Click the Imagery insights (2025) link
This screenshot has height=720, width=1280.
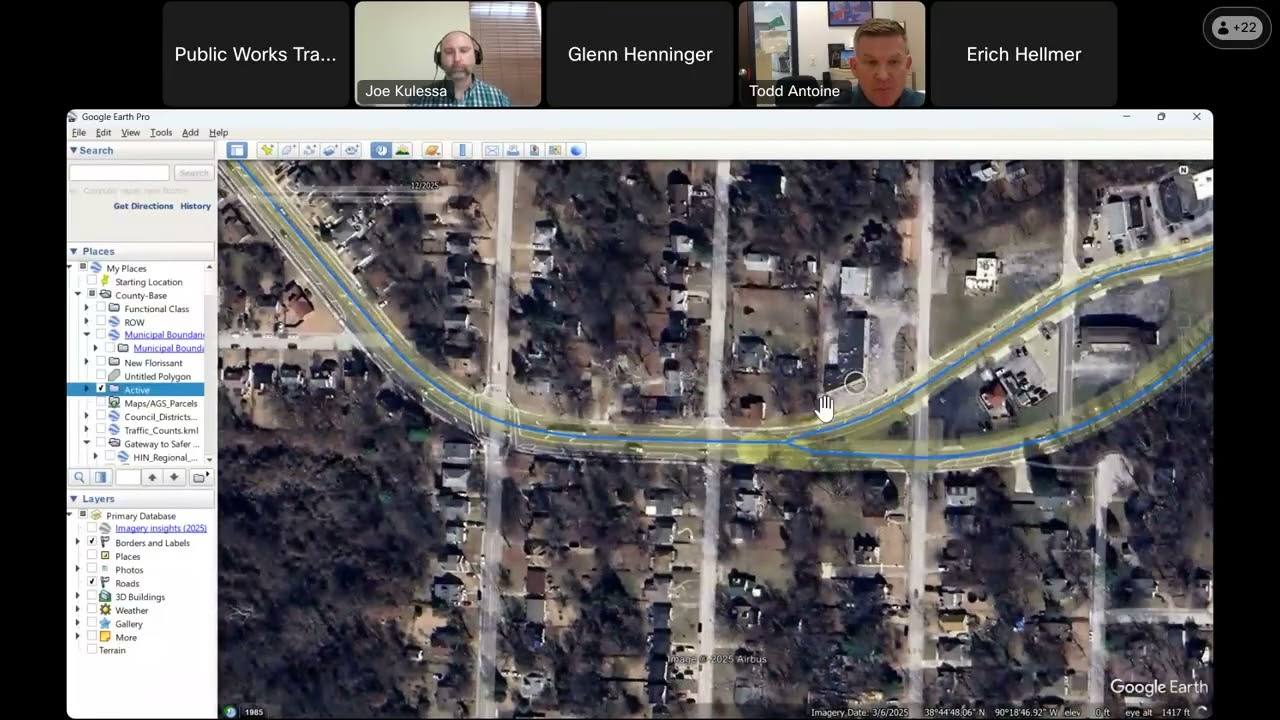[x=161, y=529]
